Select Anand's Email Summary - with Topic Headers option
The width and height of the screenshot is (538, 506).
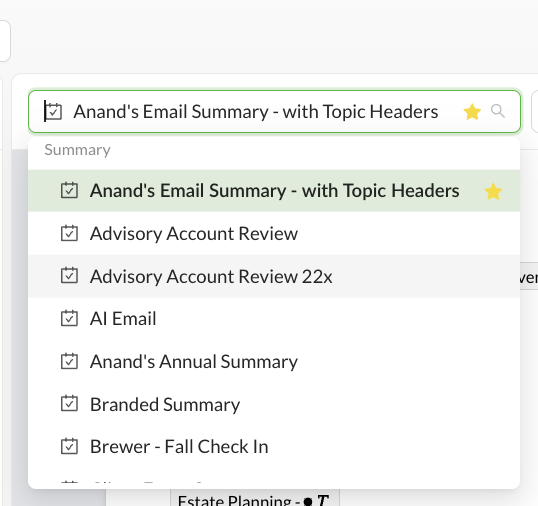coord(274,191)
